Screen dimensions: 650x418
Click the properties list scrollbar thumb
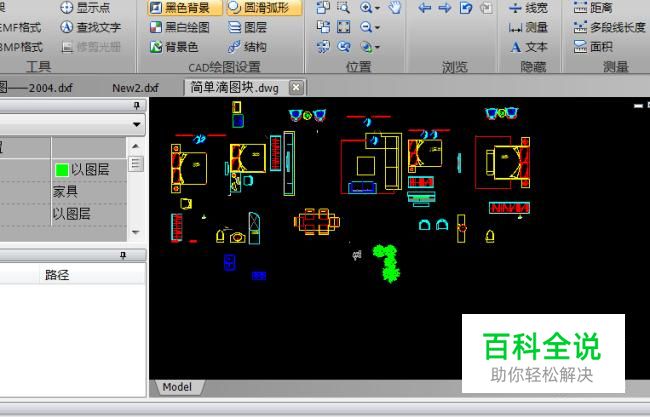[136, 163]
